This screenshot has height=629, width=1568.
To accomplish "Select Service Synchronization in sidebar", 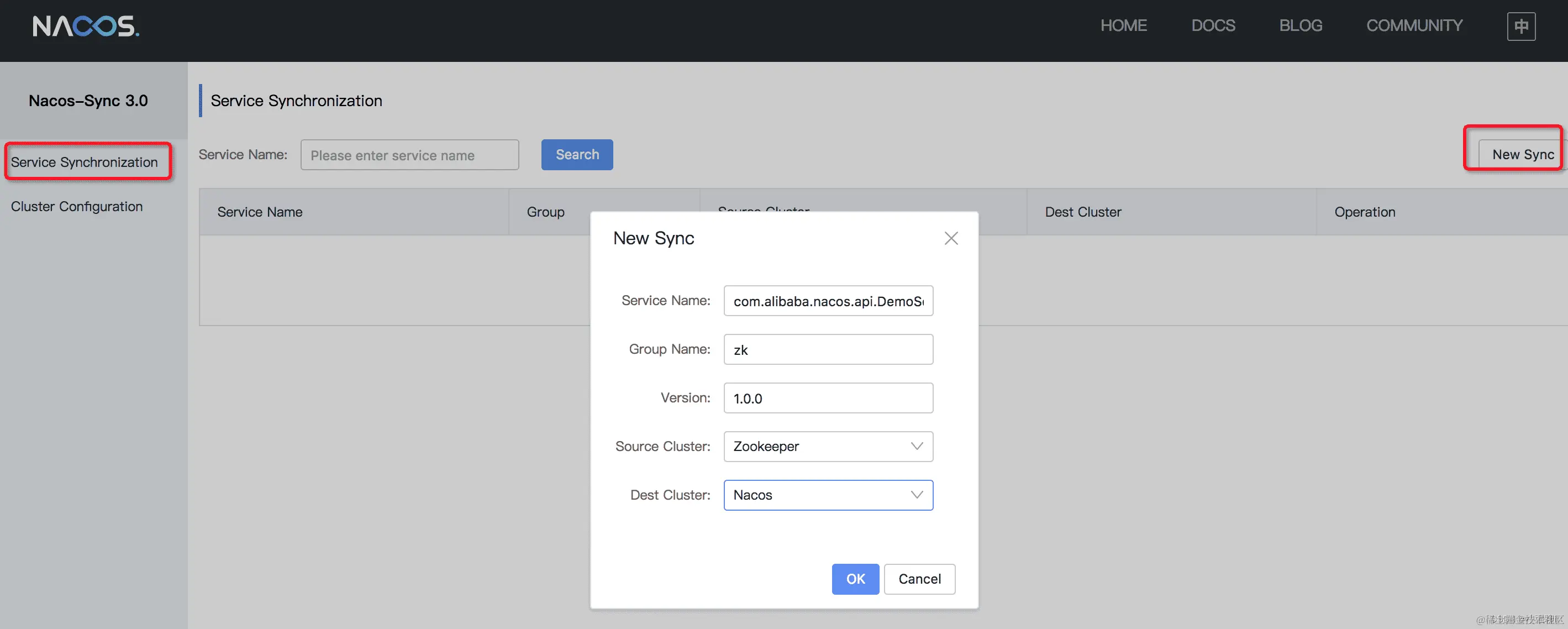I will pos(85,162).
